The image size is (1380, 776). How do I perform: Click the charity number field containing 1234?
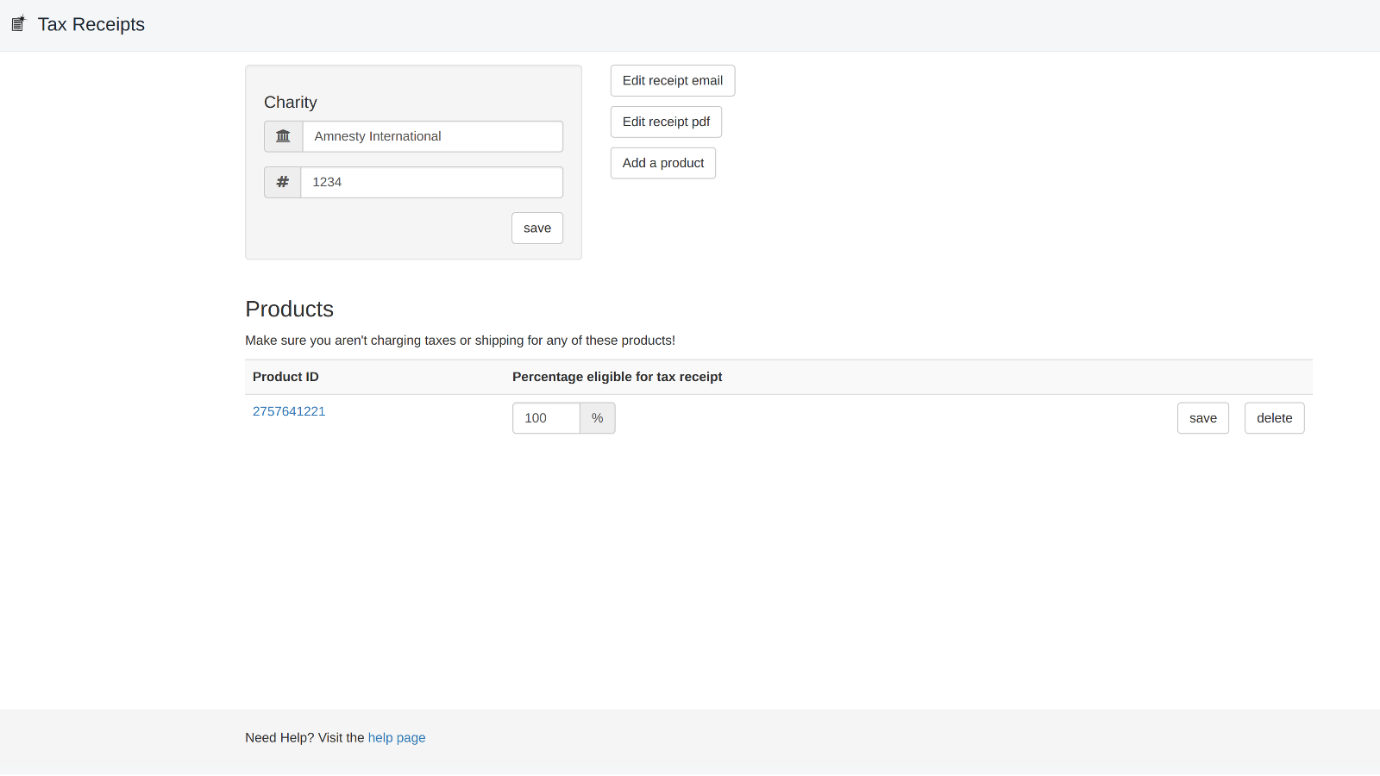(x=431, y=182)
